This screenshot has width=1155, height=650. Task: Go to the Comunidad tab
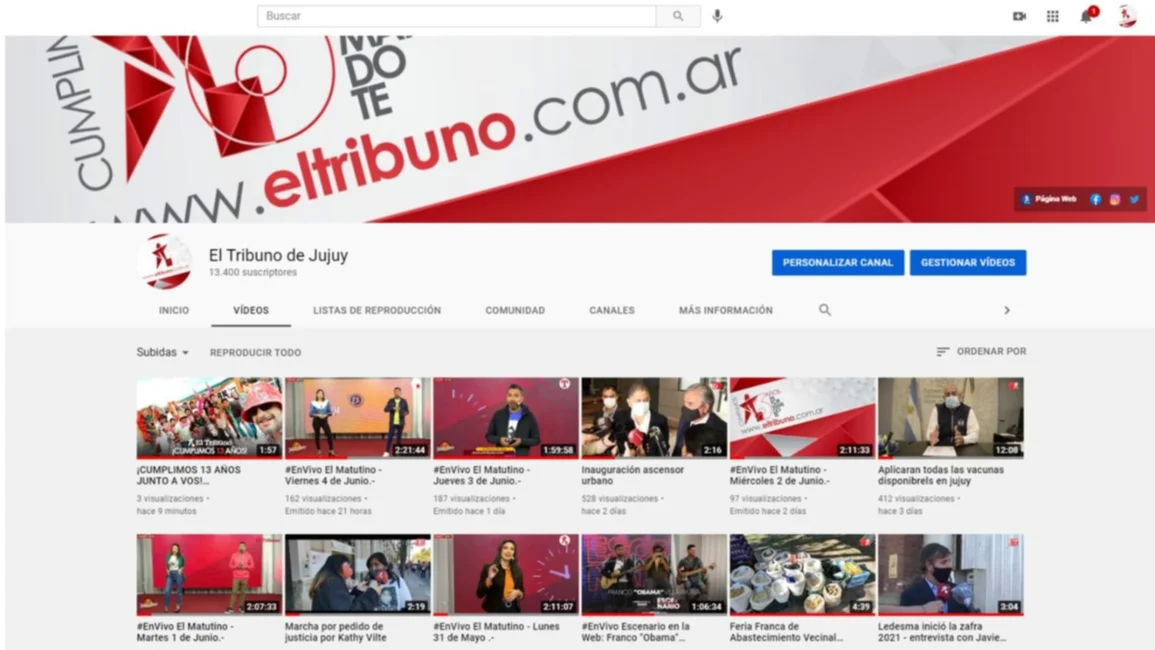pyautogui.click(x=515, y=310)
